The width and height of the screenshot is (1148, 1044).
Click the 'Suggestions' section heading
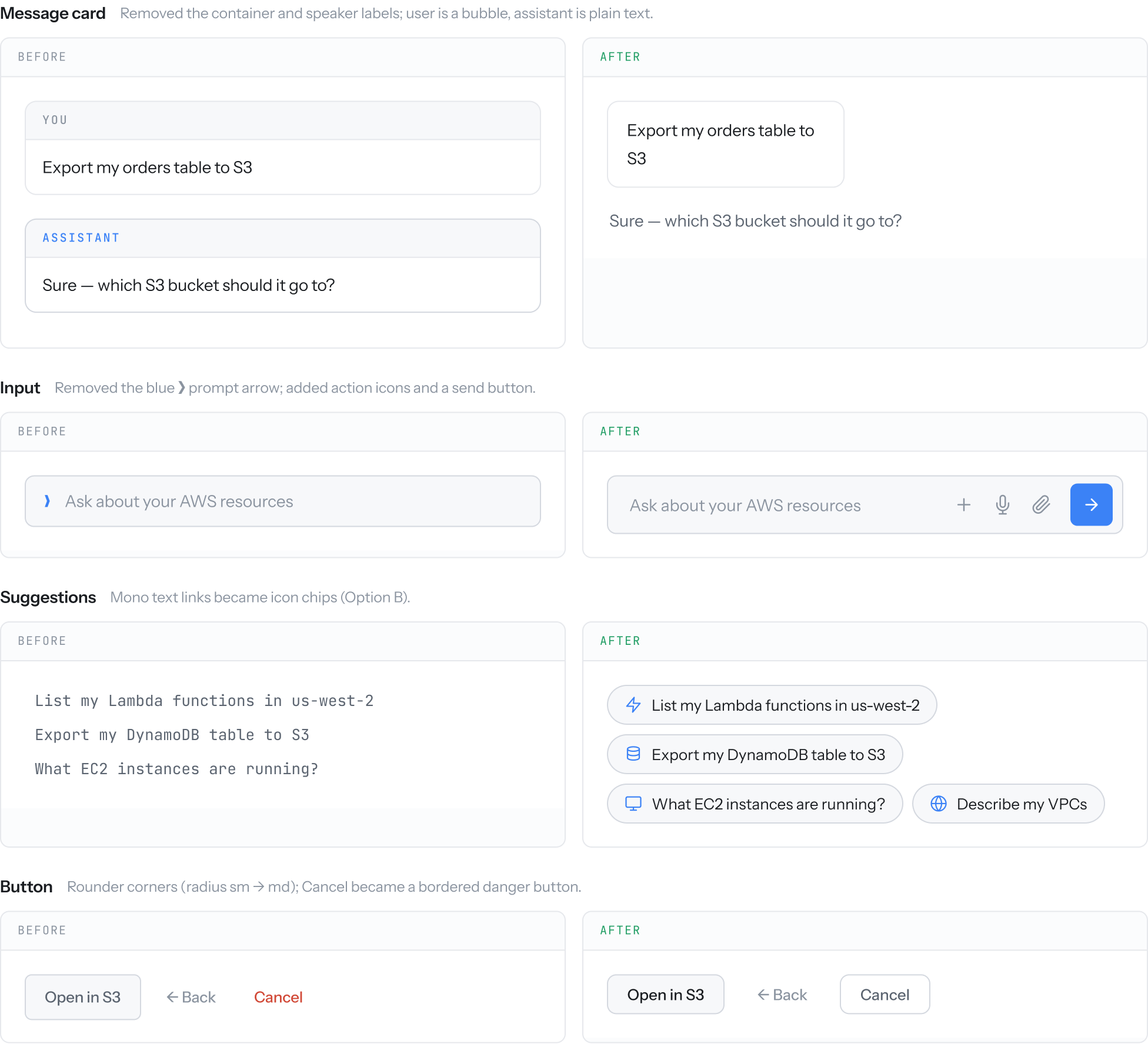[48, 597]
